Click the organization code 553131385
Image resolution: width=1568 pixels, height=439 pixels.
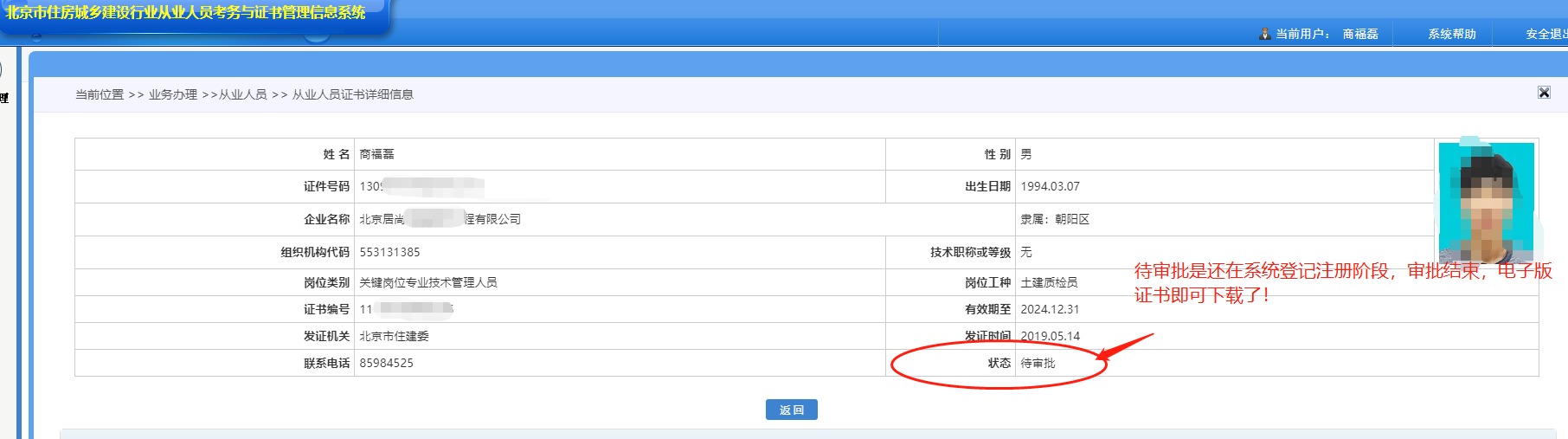tap(389, 252)
